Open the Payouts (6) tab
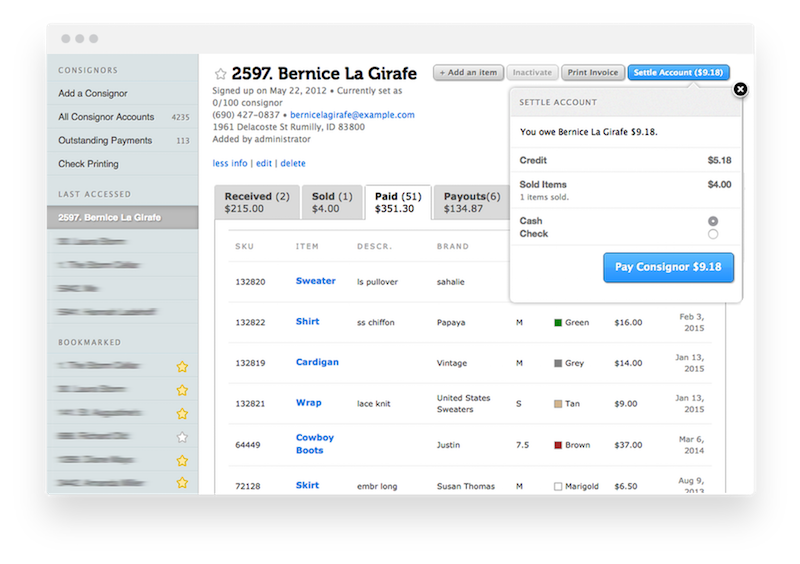The image size is (800, 564). [471, 203]
